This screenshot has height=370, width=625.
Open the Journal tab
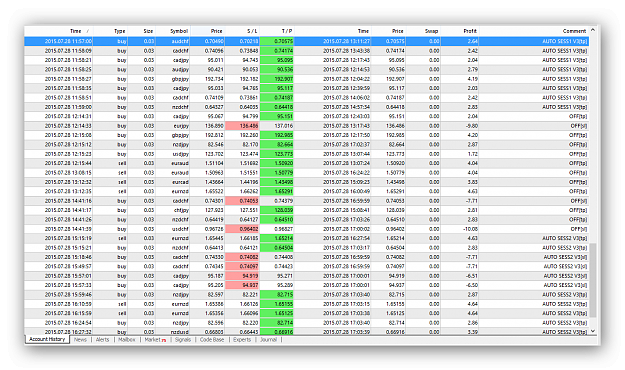268,340
